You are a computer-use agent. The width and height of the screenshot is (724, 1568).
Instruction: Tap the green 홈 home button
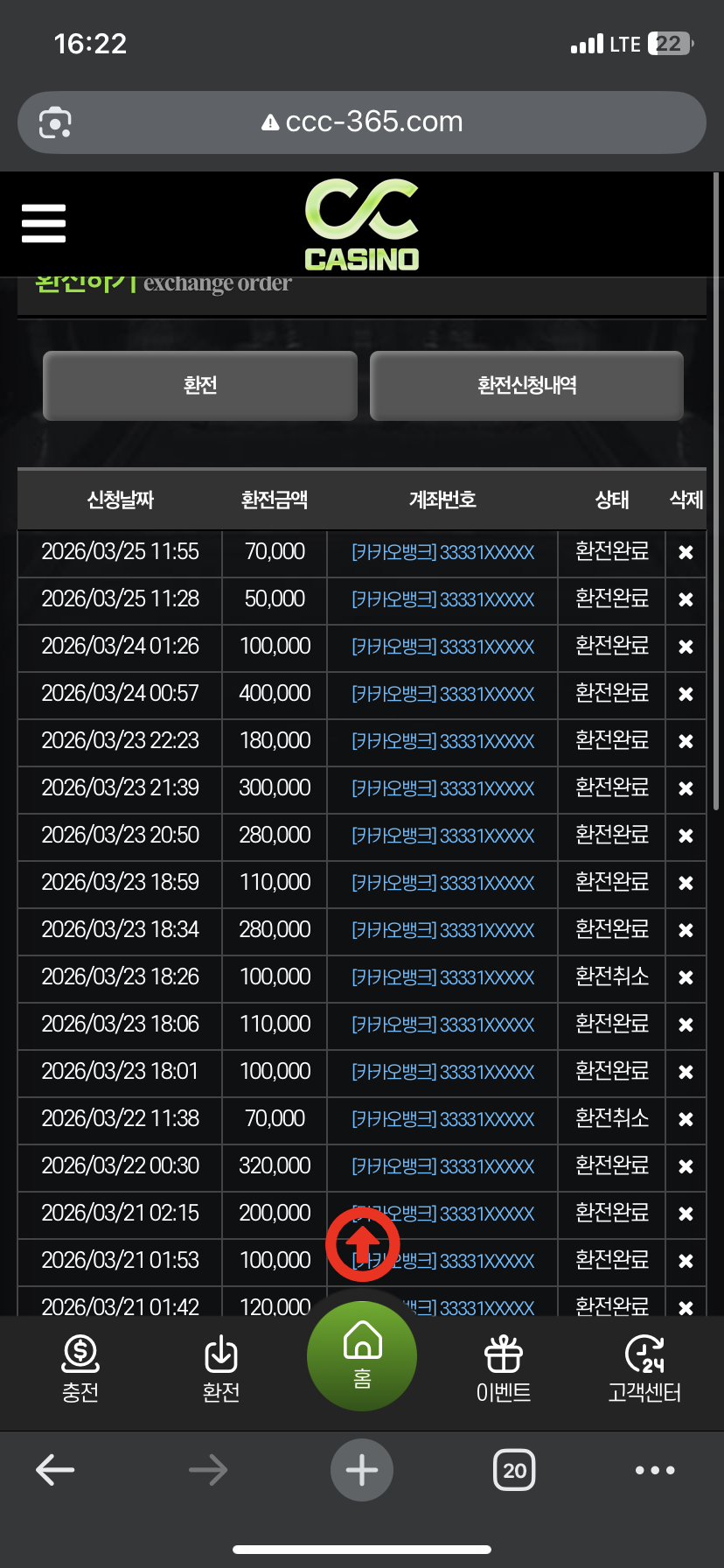pyautogui.click(x=362, y=1355)
